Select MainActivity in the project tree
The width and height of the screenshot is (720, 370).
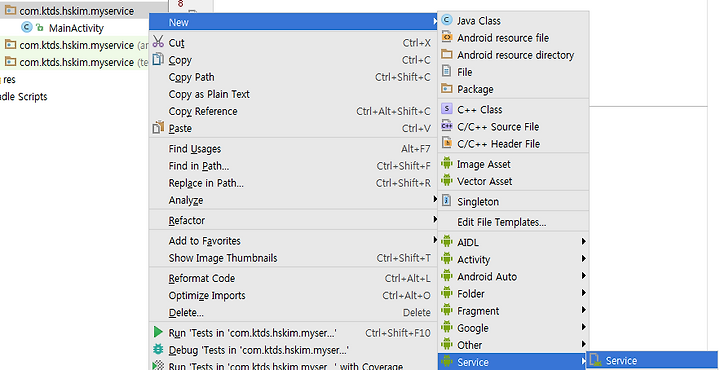tap(76, 28)
